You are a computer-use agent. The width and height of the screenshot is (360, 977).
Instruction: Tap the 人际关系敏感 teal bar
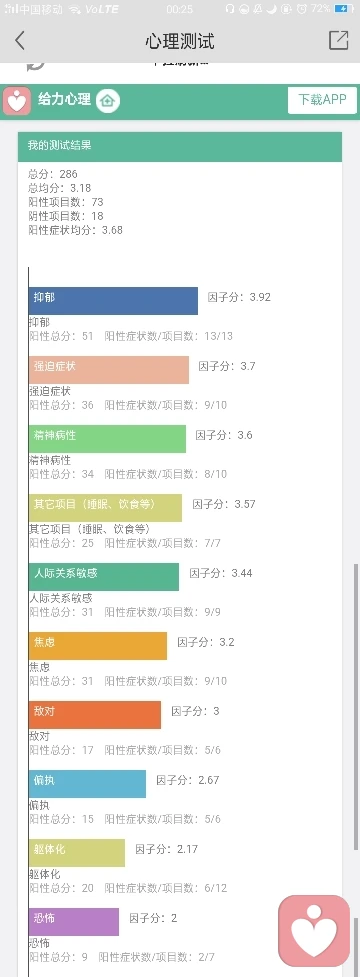click(104, 577)
